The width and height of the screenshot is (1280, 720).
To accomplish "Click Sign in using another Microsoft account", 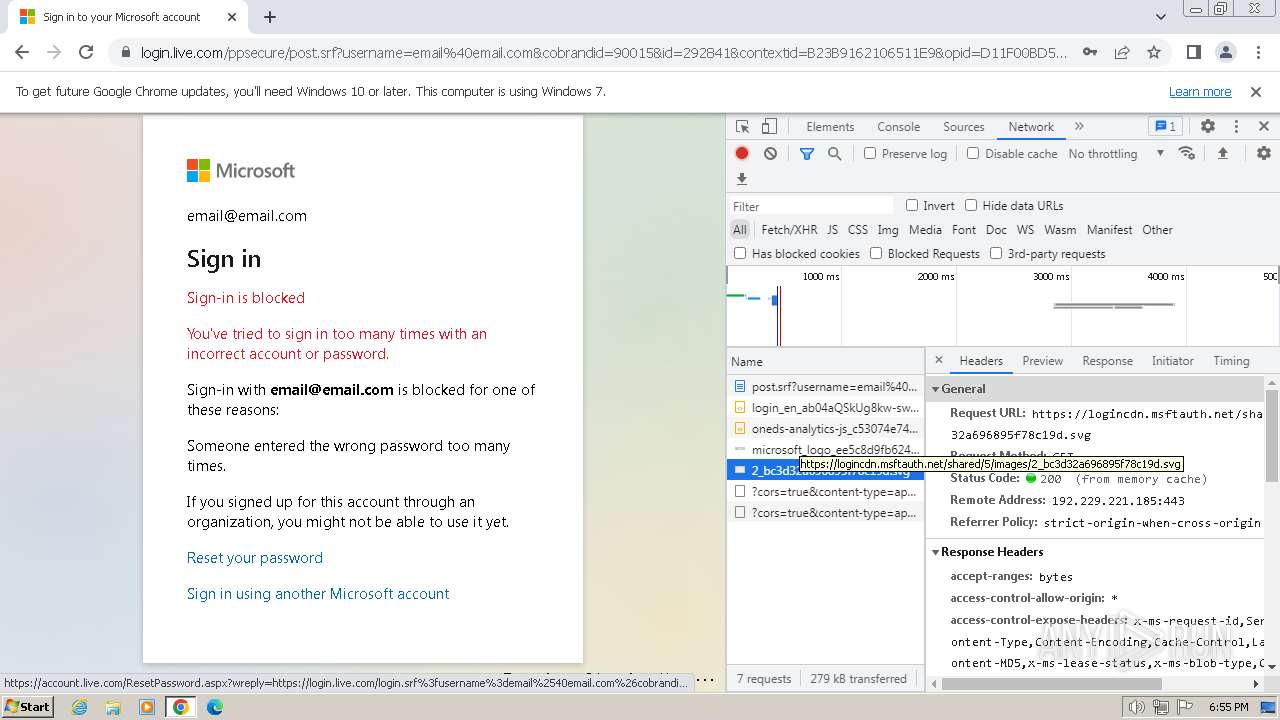I will click(318, 594).
